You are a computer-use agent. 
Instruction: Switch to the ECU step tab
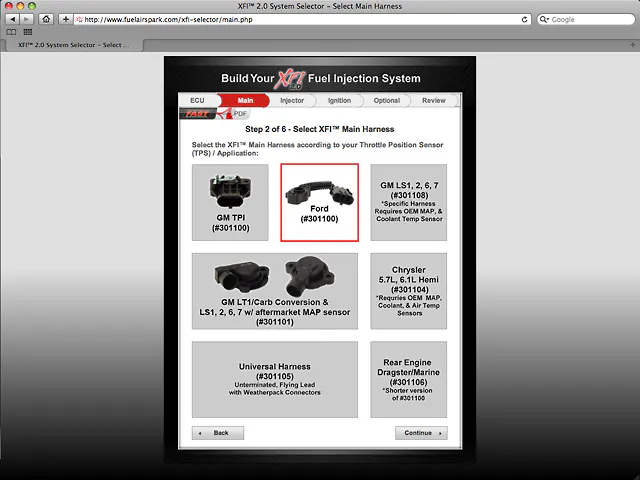tap(197, 100)
